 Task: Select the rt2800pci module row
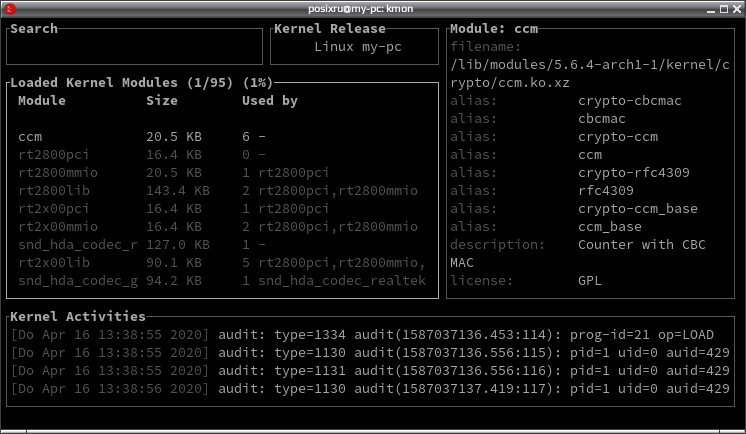point(222,155)
